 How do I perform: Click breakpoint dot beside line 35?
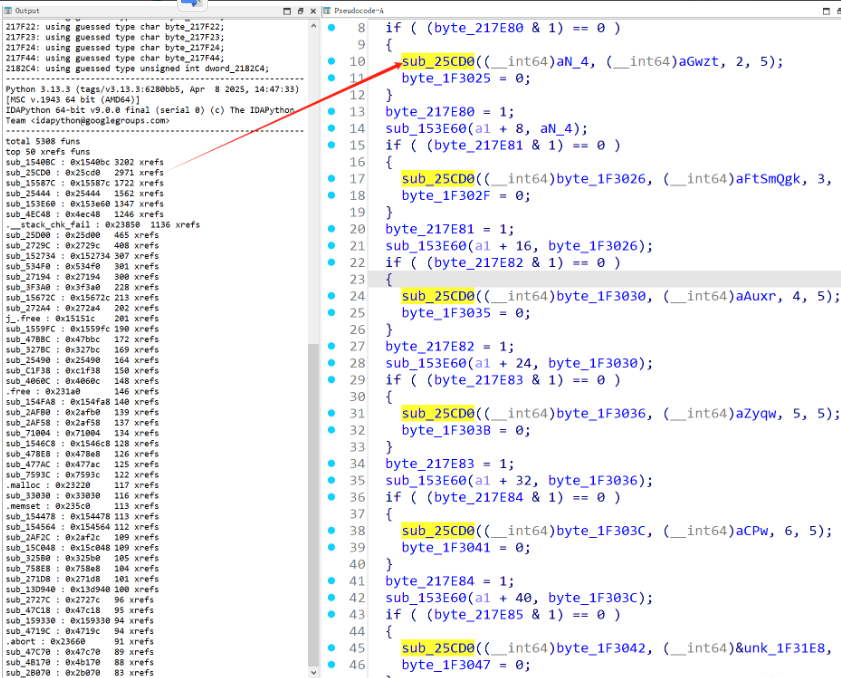coord(331,480)
